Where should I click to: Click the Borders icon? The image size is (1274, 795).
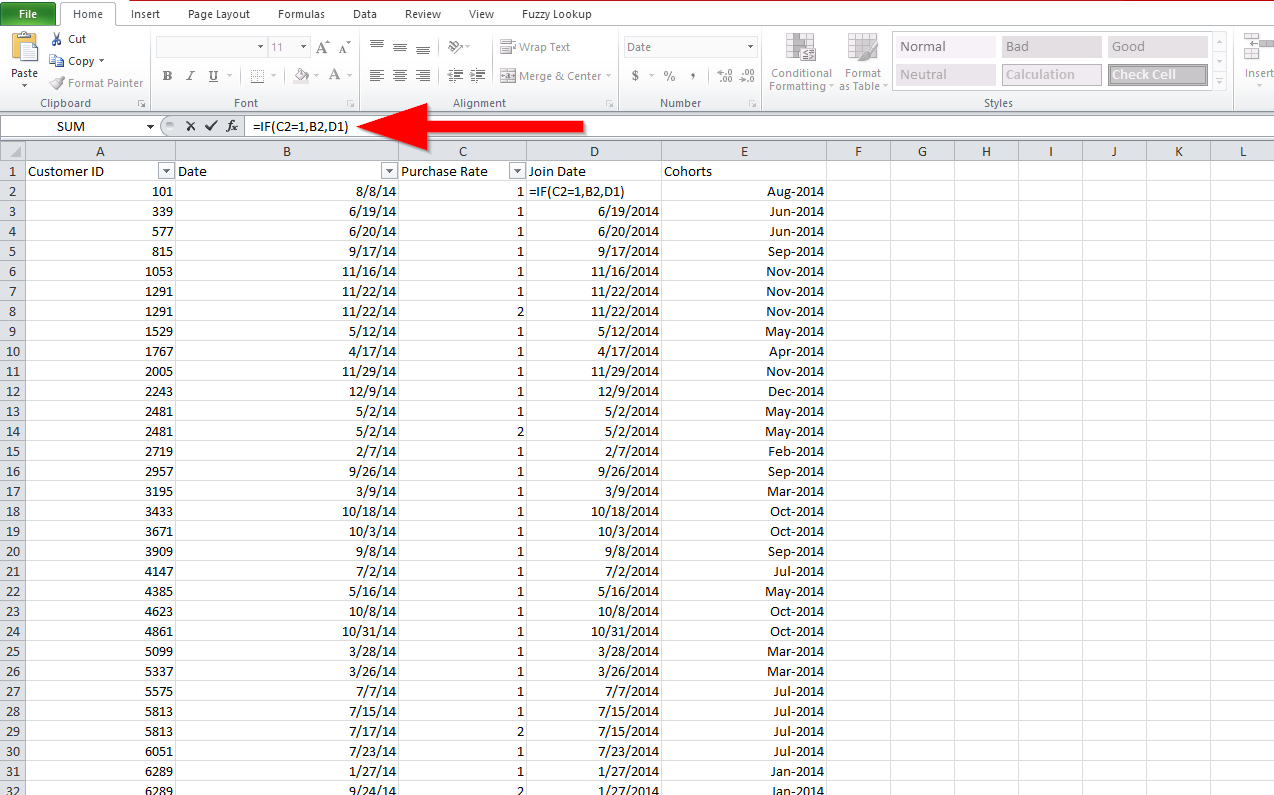(x=257, y=76)
